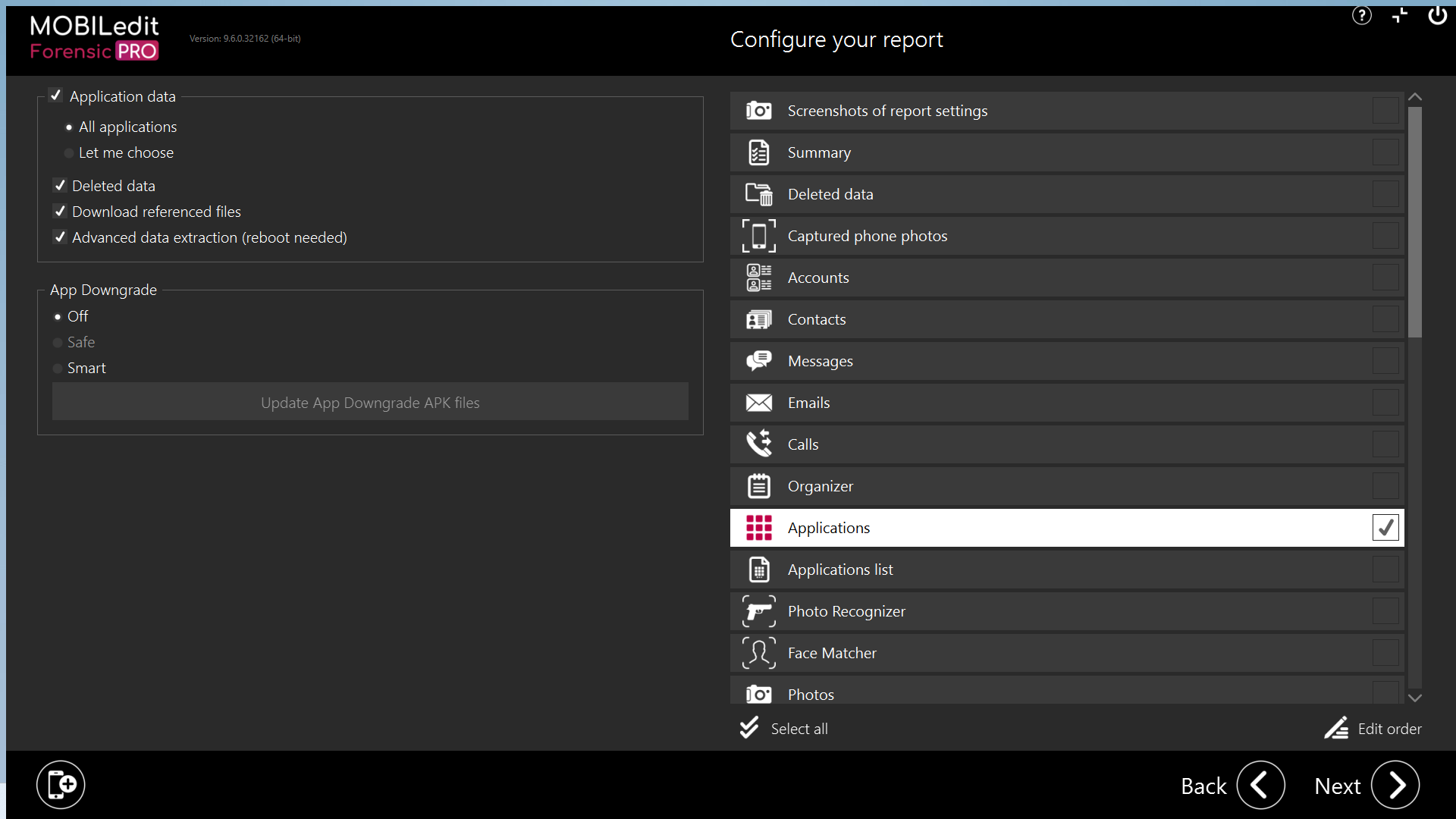Choose Smart app downgrade mode
This screenshot has height=819, width=1456.
click(x=58, y=369)
